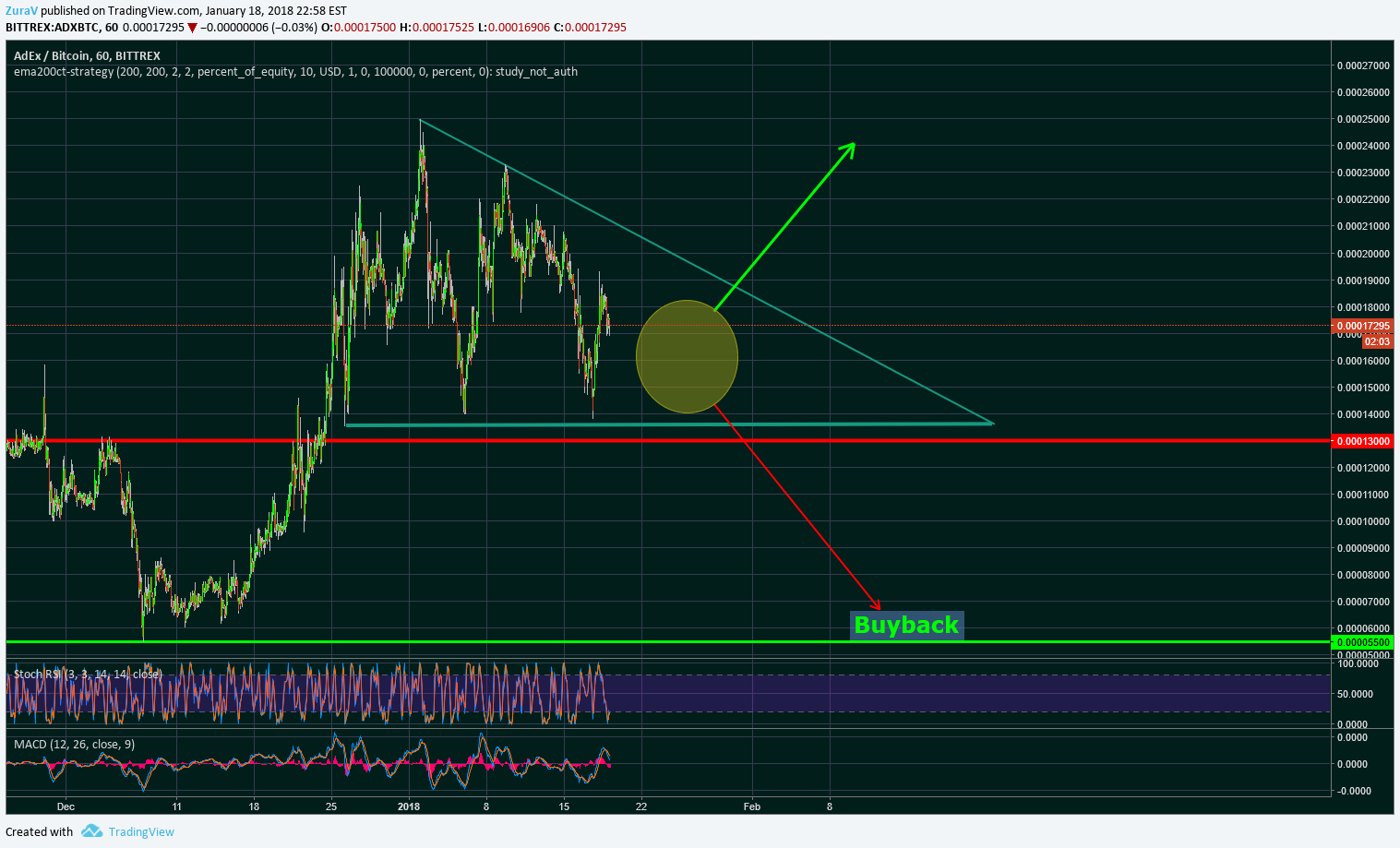Click the January 18, 2018 22:58 EST timestamp

276,11
